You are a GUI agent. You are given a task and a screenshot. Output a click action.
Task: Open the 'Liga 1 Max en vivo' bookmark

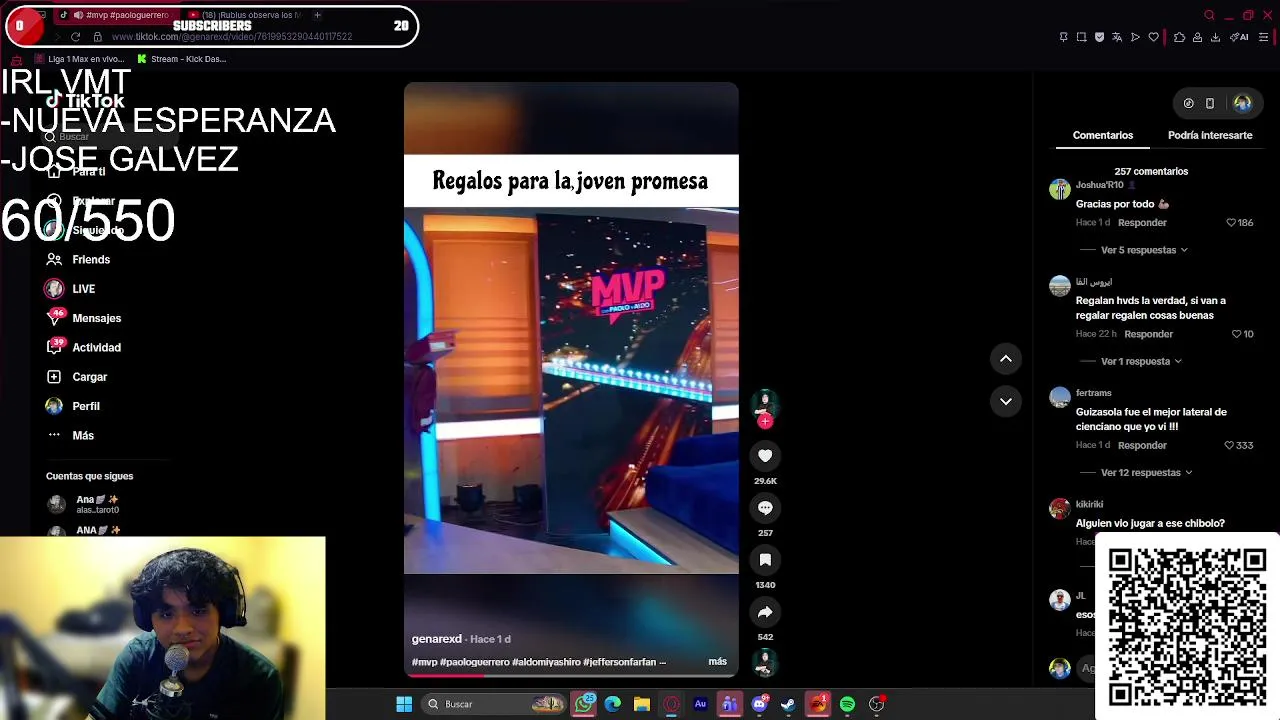point(79,59)
